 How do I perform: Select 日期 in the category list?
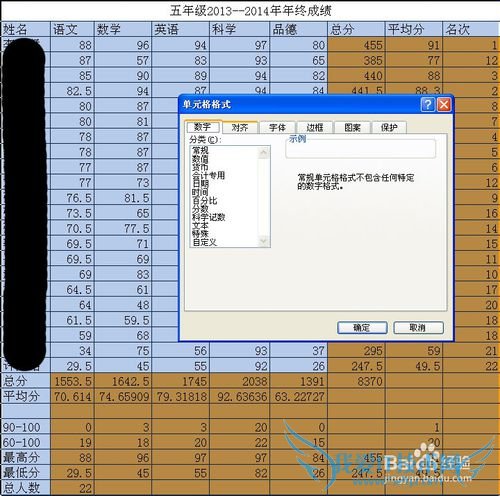(200, 184)
